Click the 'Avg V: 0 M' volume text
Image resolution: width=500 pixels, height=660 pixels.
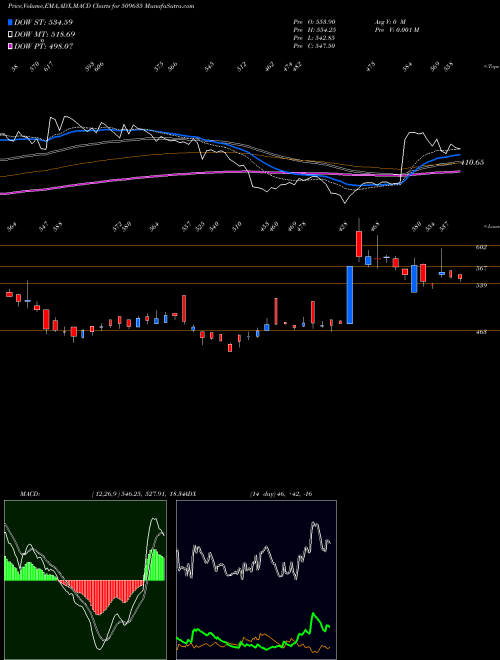pyautogui.click(x=389, y=21)
